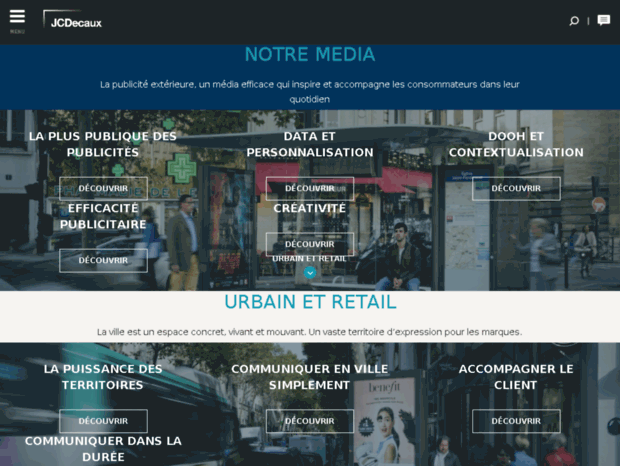620x466 pixels.
Task: Click the small Urbain et Retail label above chevron
Action: (x=310, y=259)
